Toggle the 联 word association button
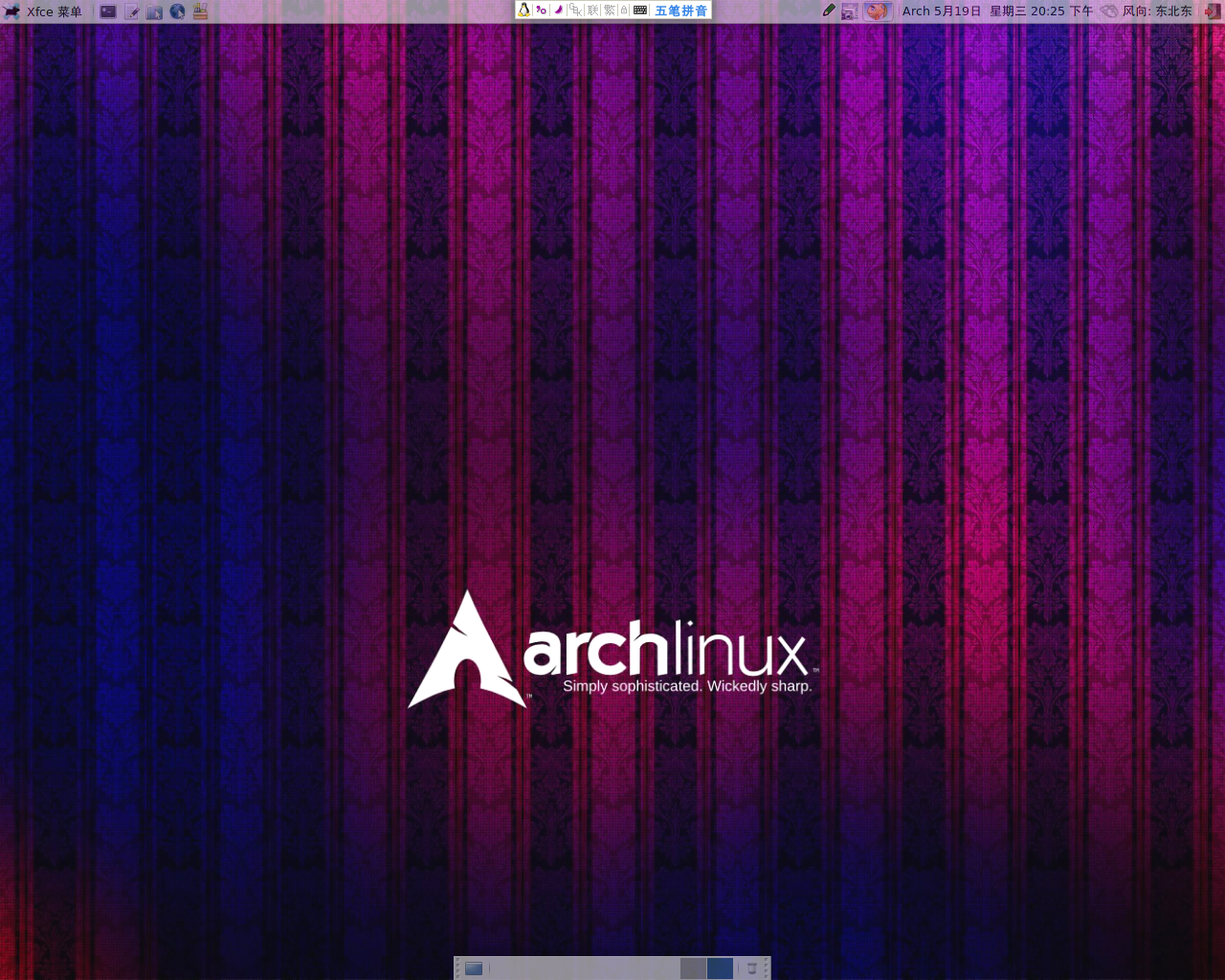1225x980 pixels. [x=593, y=11]
